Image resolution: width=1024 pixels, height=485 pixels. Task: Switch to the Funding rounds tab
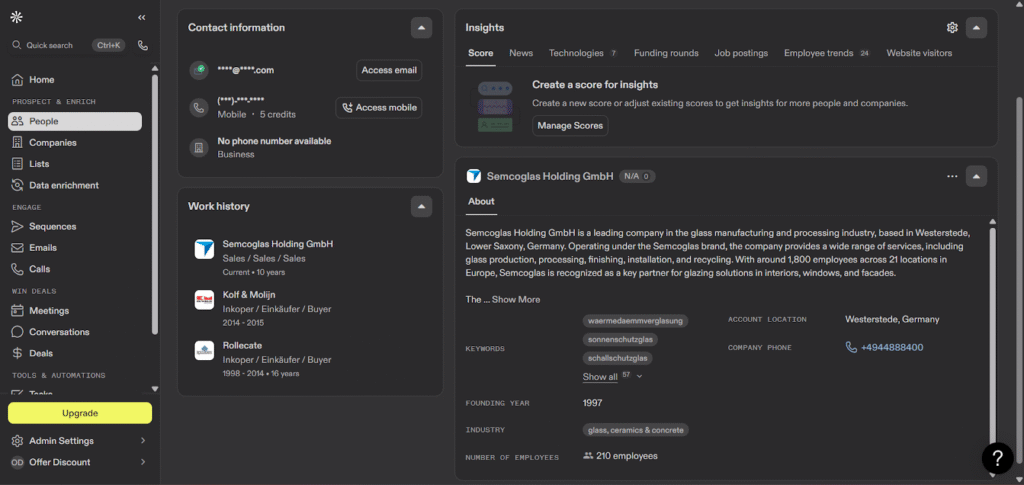[x=666, y=53]
